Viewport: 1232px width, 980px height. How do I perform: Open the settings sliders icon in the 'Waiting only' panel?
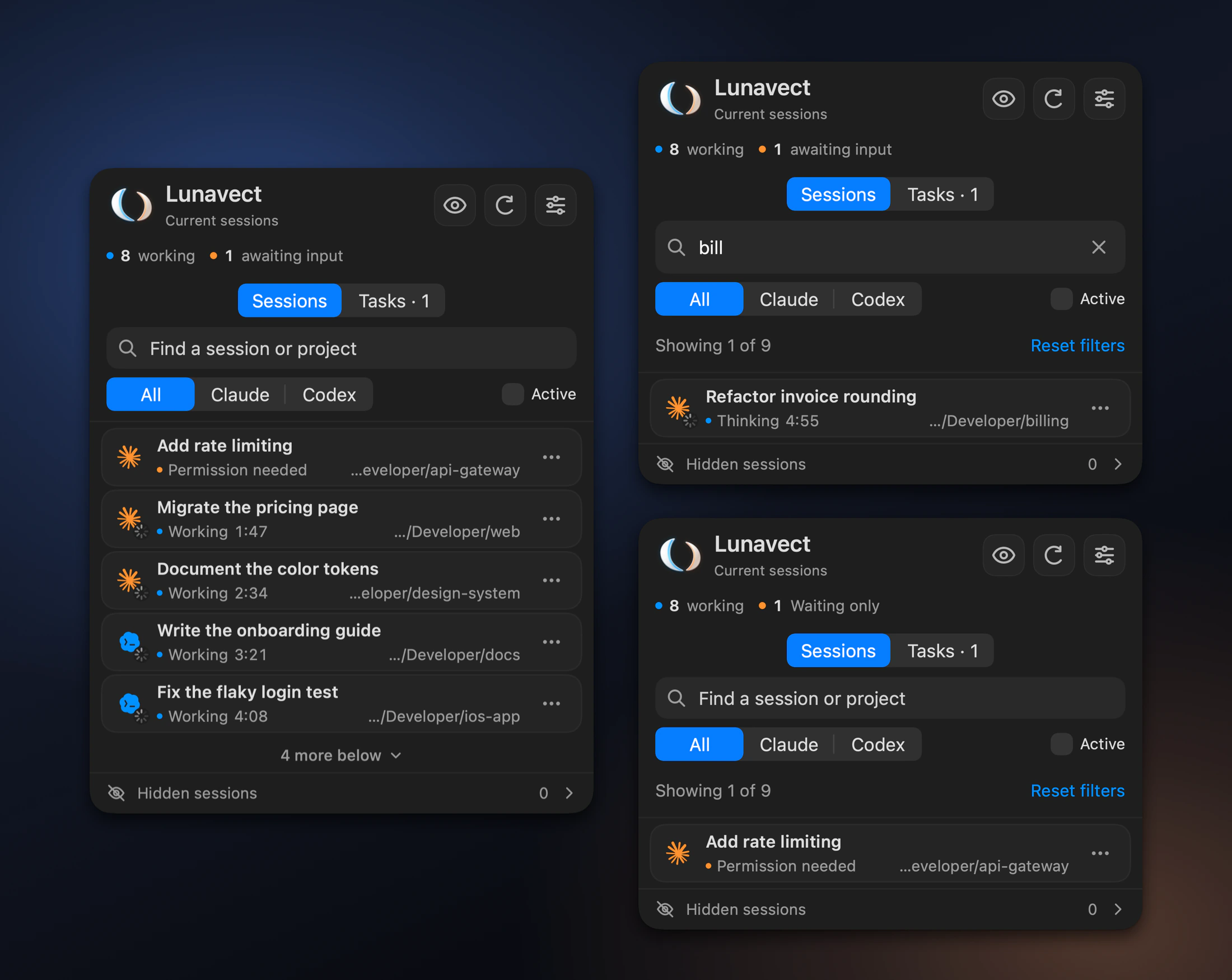pos(1104,556)
